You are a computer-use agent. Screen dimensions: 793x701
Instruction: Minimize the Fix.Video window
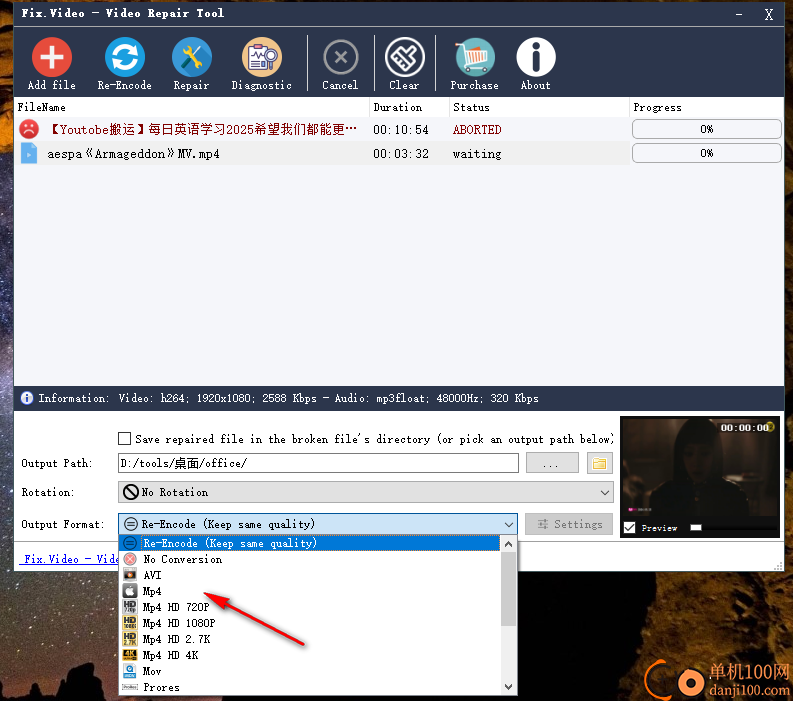tap(739, 14)
